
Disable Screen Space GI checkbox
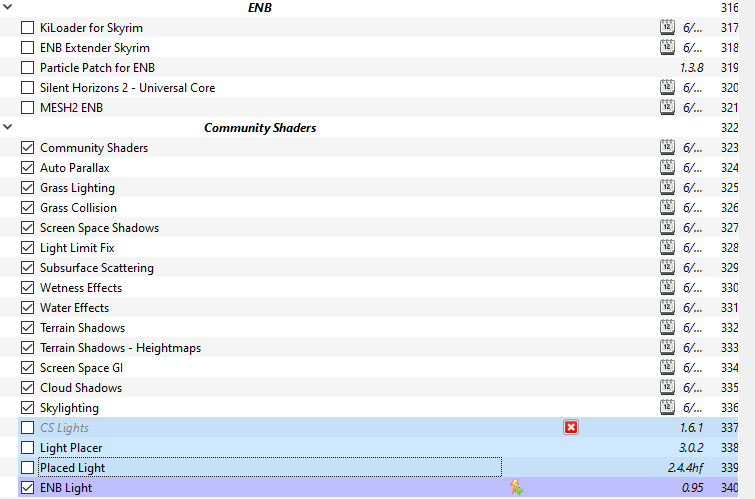(x=27, y=368)
